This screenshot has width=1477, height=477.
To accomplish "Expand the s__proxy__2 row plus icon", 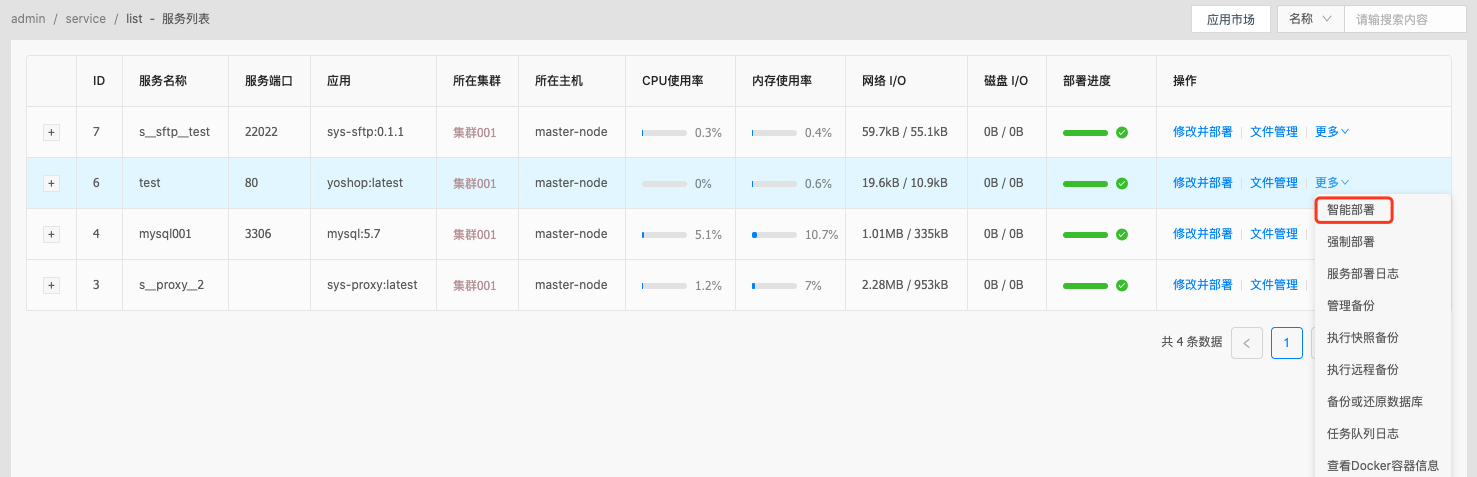I will point(51,285).
